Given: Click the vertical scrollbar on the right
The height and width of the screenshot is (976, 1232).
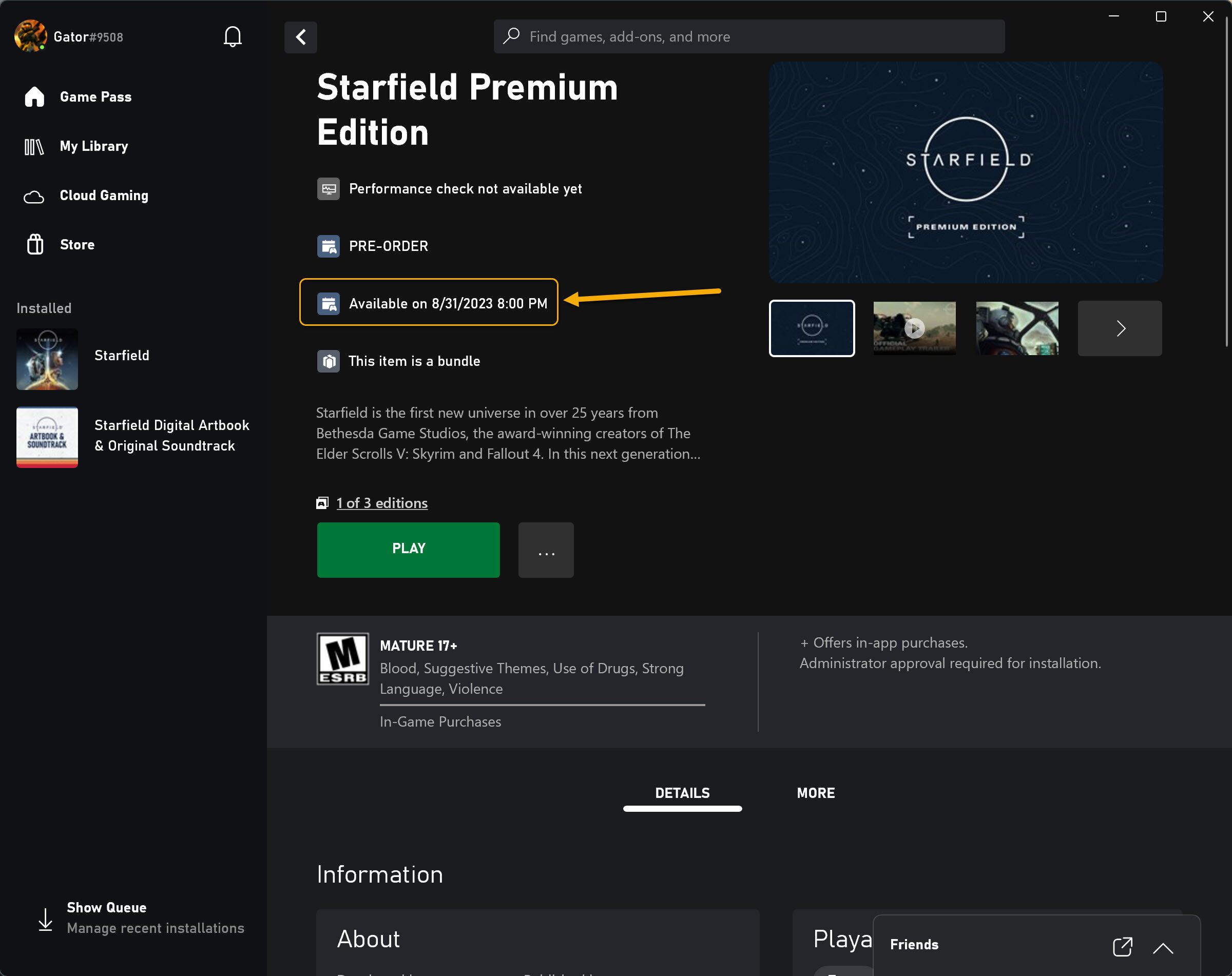Looking at the screenshot, I should click(x=1227, y=183).
